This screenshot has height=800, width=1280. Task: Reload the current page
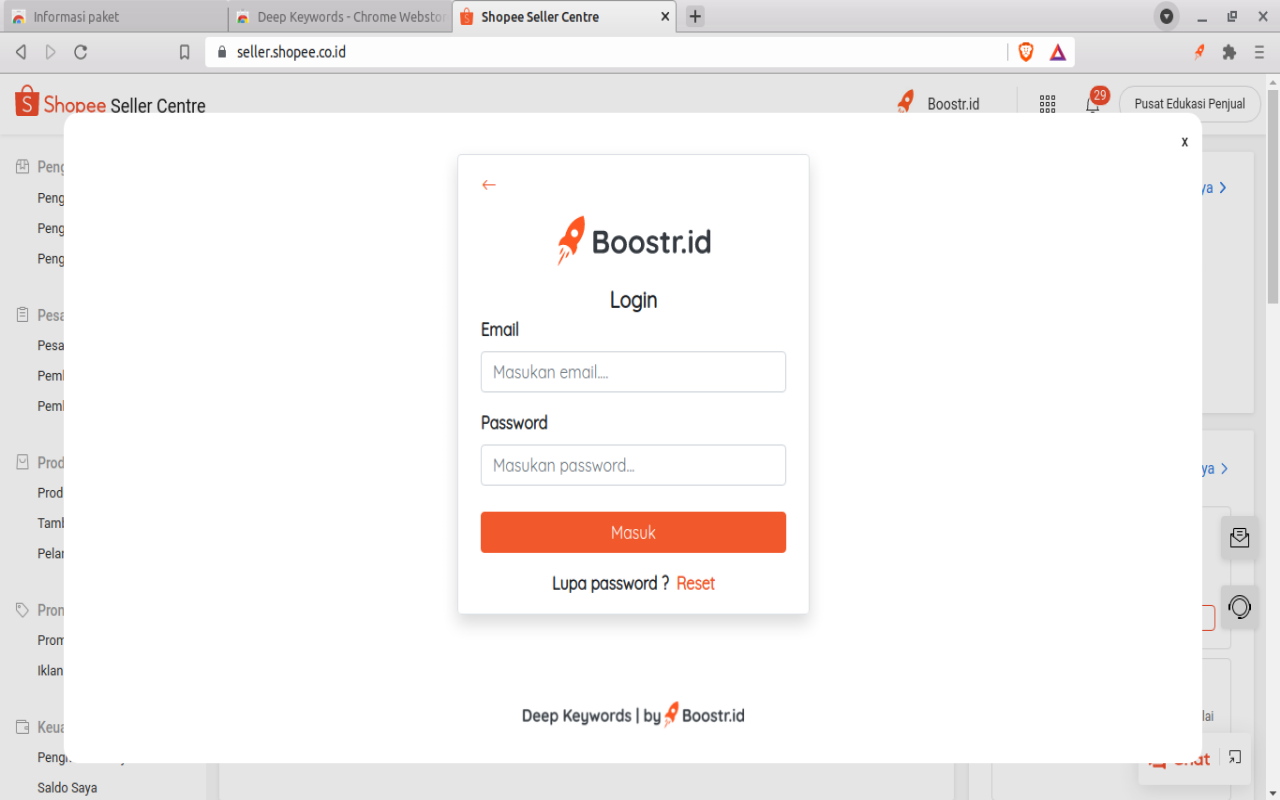point(81,52)
